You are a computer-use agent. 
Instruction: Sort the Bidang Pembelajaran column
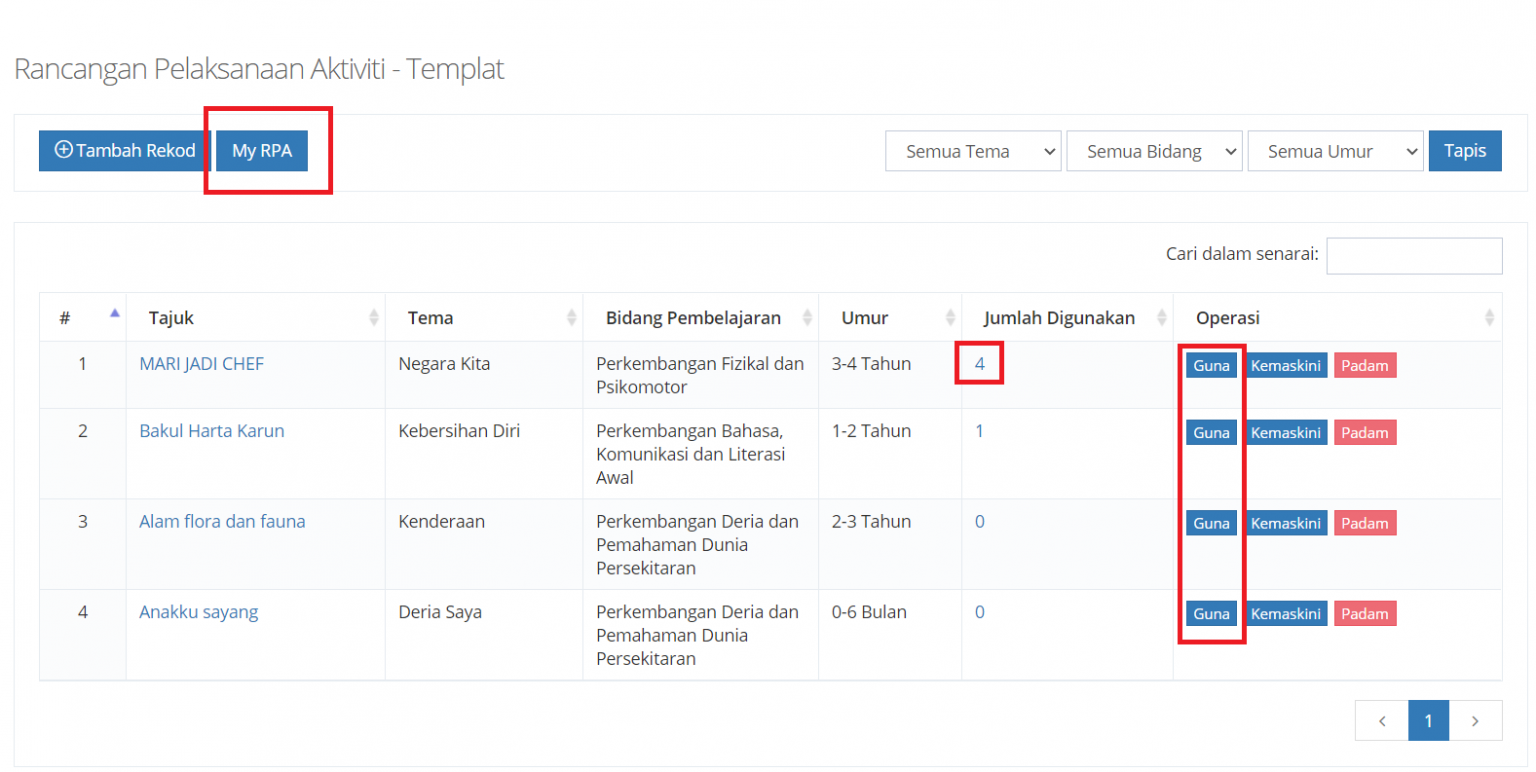coord(808,317)
